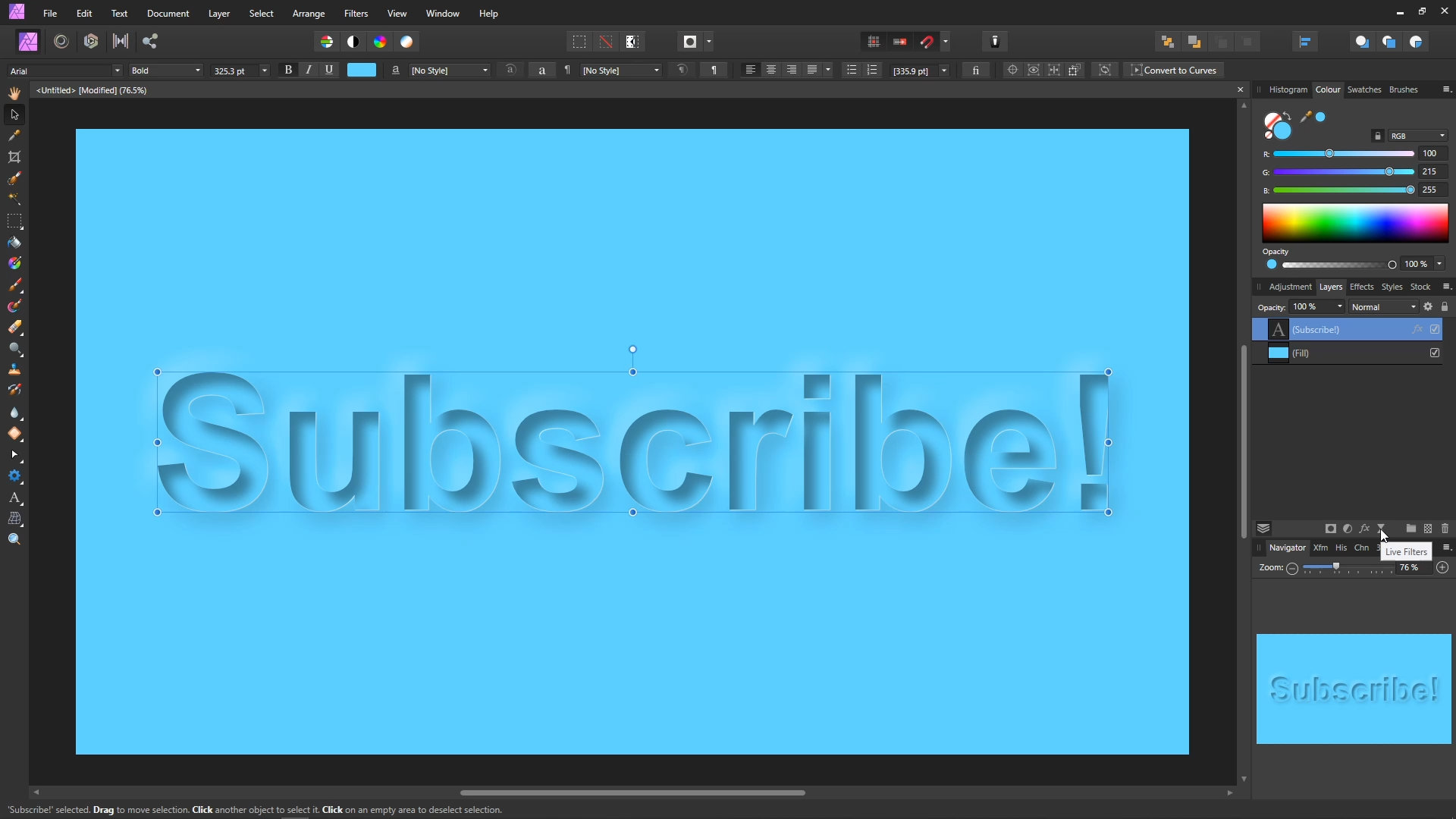The image size is (1456, 819).
Task: Select the Flood Fill bucket tool
Action: (14, 243)
